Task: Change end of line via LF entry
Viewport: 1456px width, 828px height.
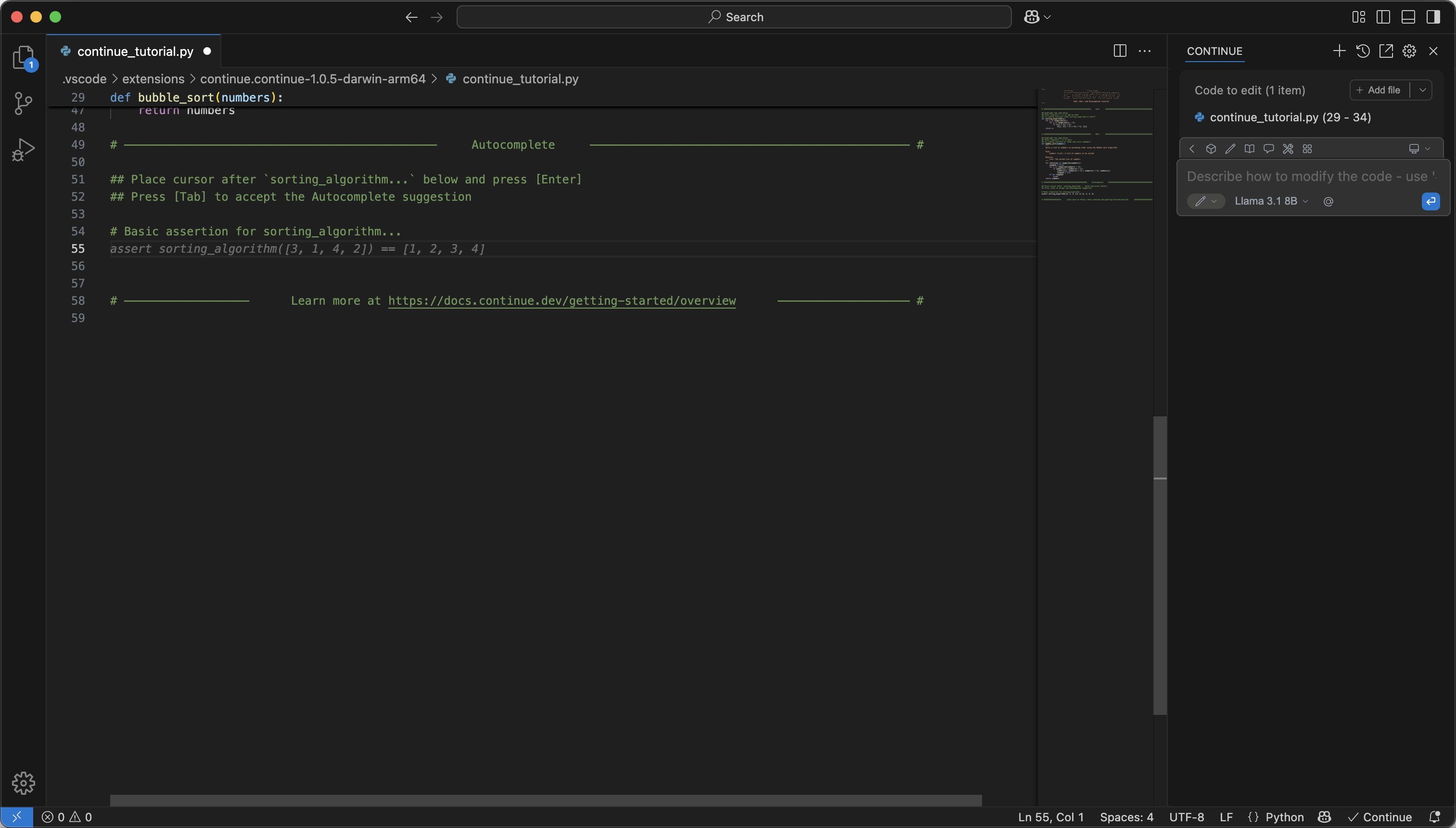Action: click(1226, 816)
